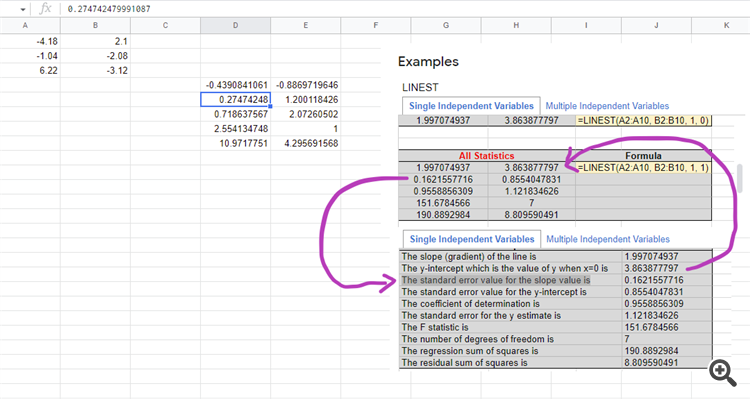Image resolution: width=750 pixels, height=399 pixels.
Task: Click cell with value 10.9717751
Action: [x=235, y=143]
